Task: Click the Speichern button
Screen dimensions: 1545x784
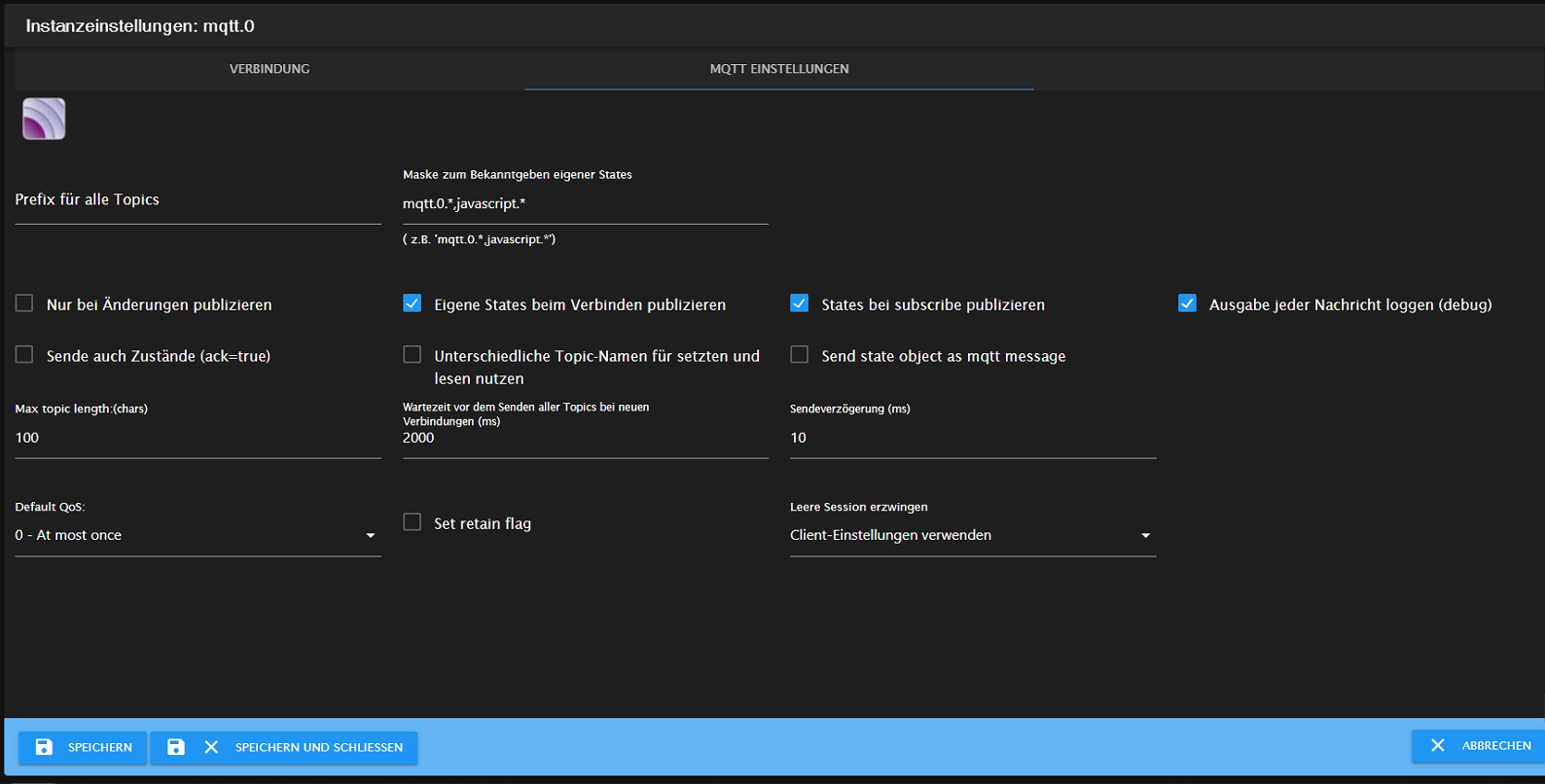Action: tap(83, 747)
